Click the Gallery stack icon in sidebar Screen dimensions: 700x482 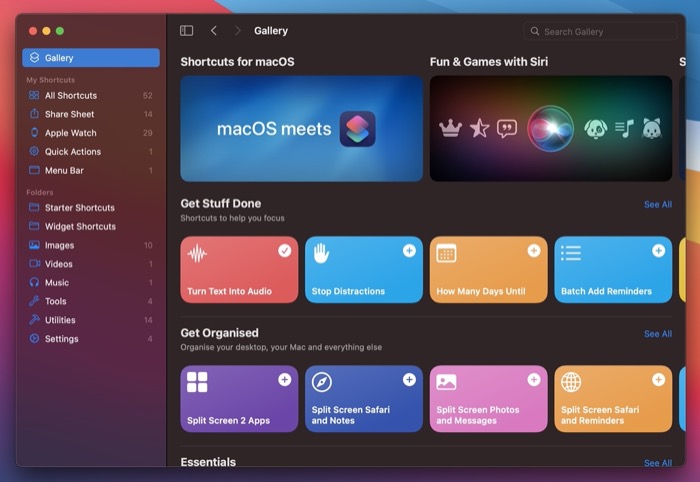coord(34,58)
